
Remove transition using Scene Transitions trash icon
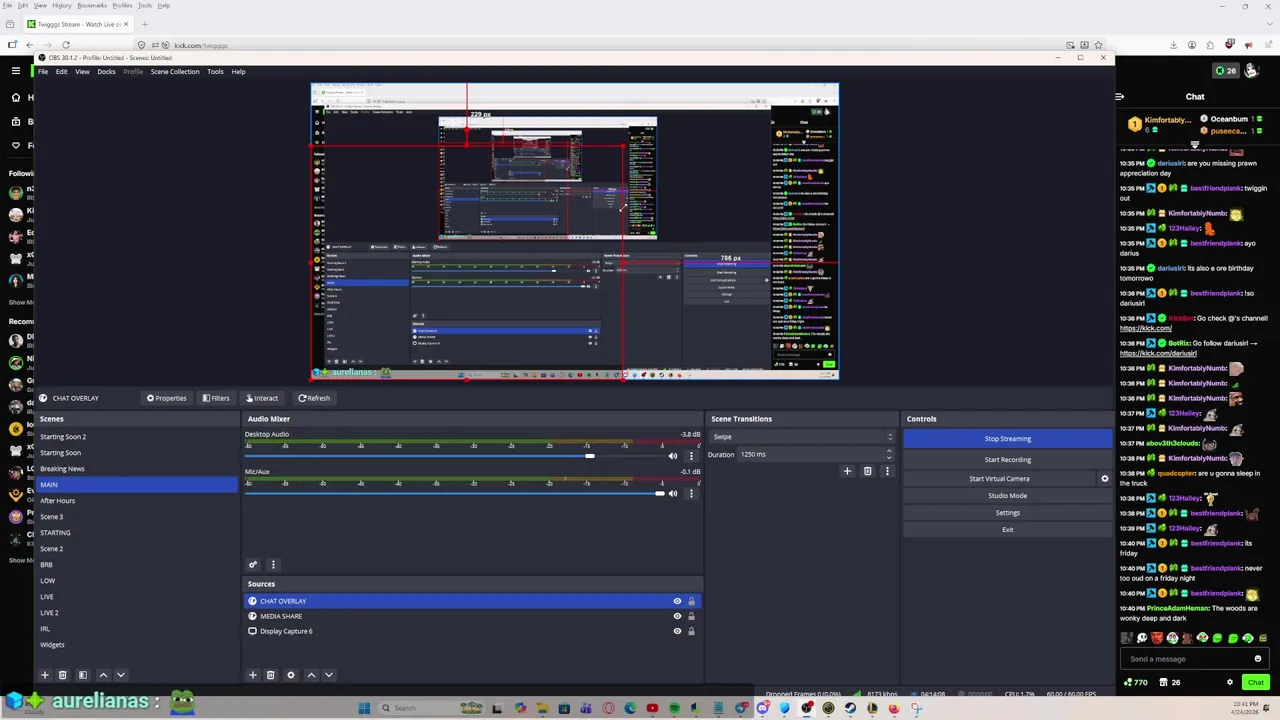[x=867, y=471]
